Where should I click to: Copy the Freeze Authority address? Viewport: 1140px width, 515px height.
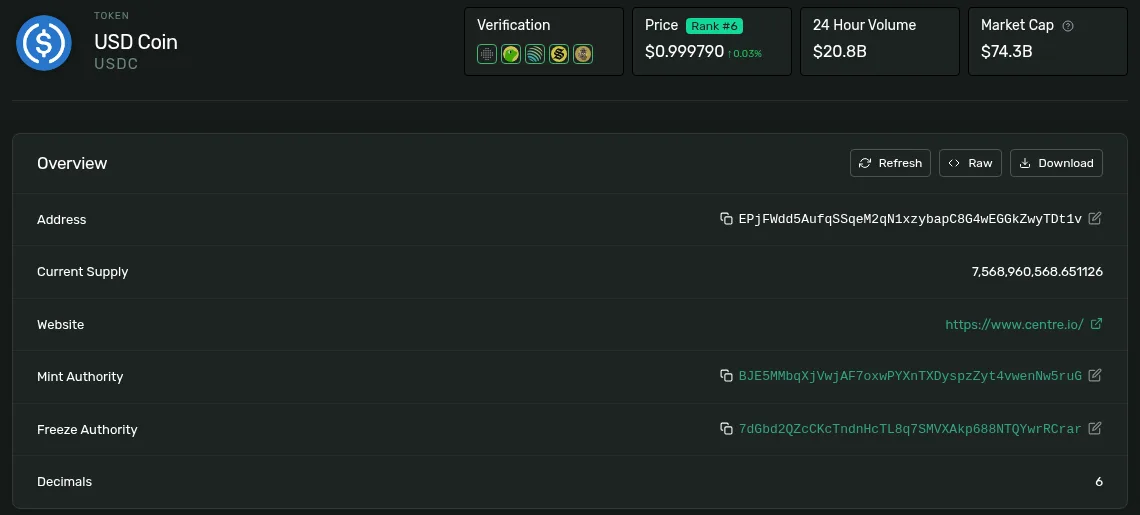click(726, 428)
